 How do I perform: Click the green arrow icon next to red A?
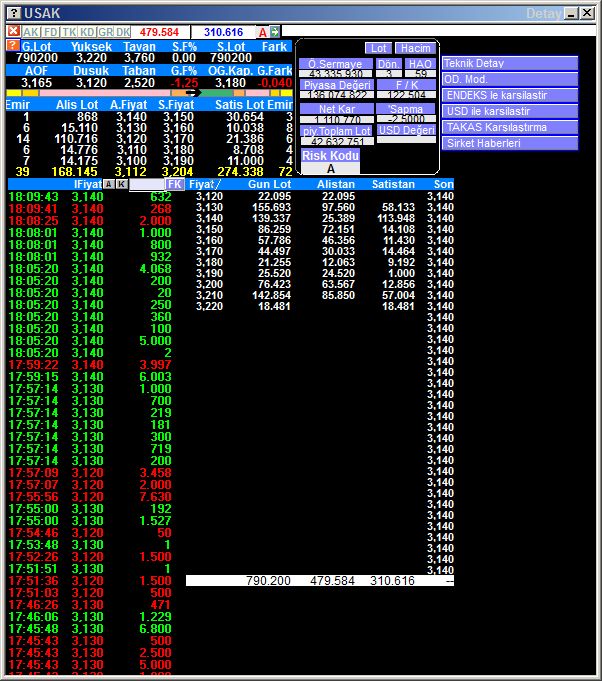pos(275,31)
